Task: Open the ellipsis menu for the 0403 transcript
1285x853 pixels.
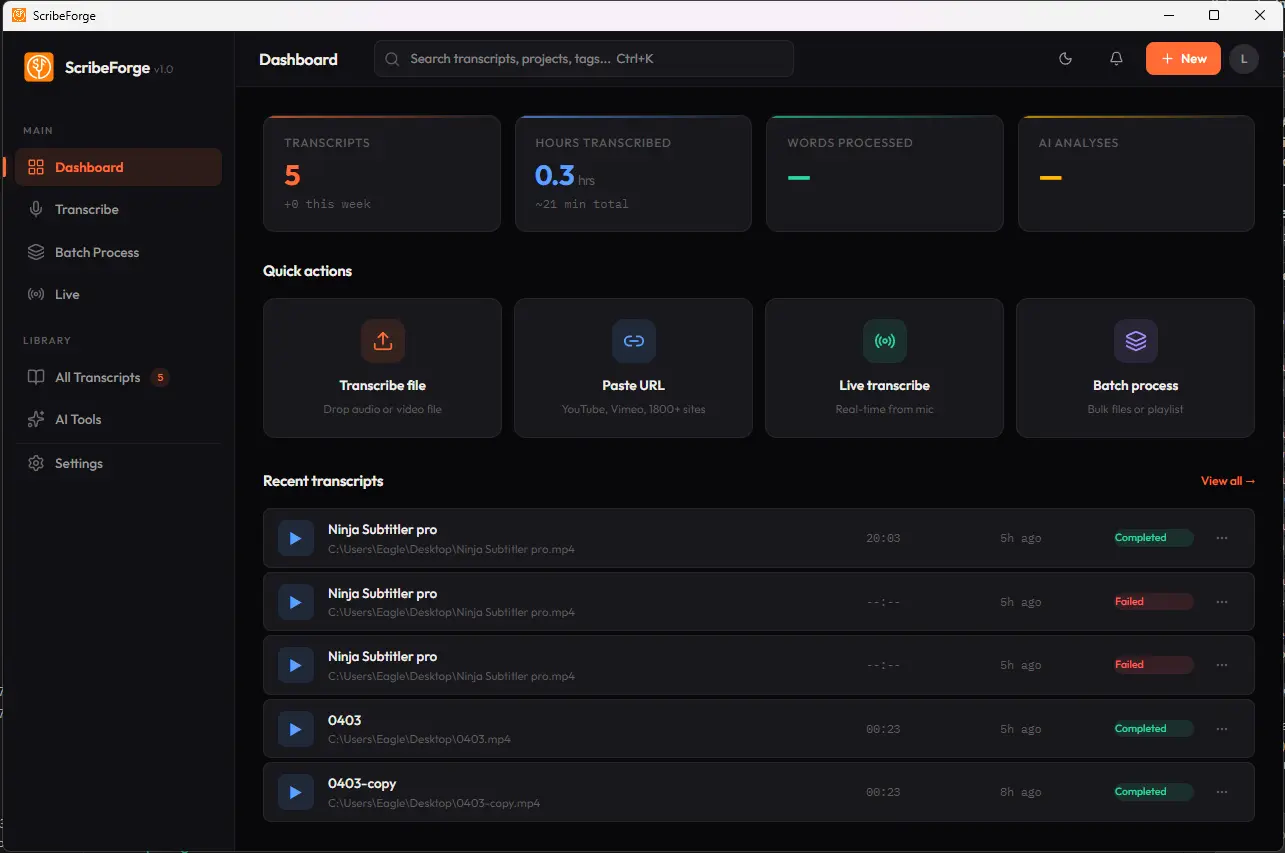Action: [x=1221, y=729]
